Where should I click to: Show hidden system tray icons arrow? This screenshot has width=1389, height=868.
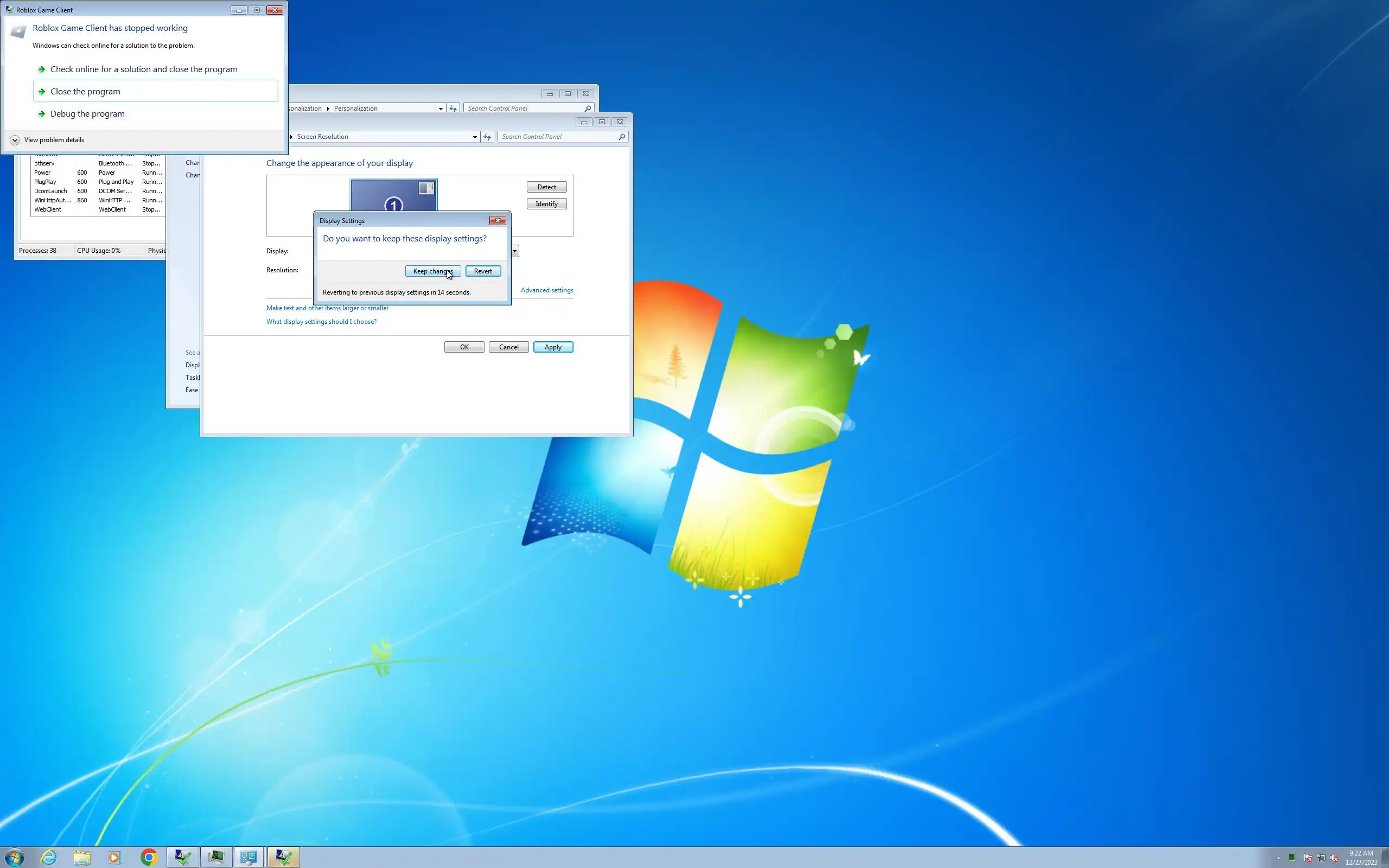pyautogui.click(x=1278, y=858)
